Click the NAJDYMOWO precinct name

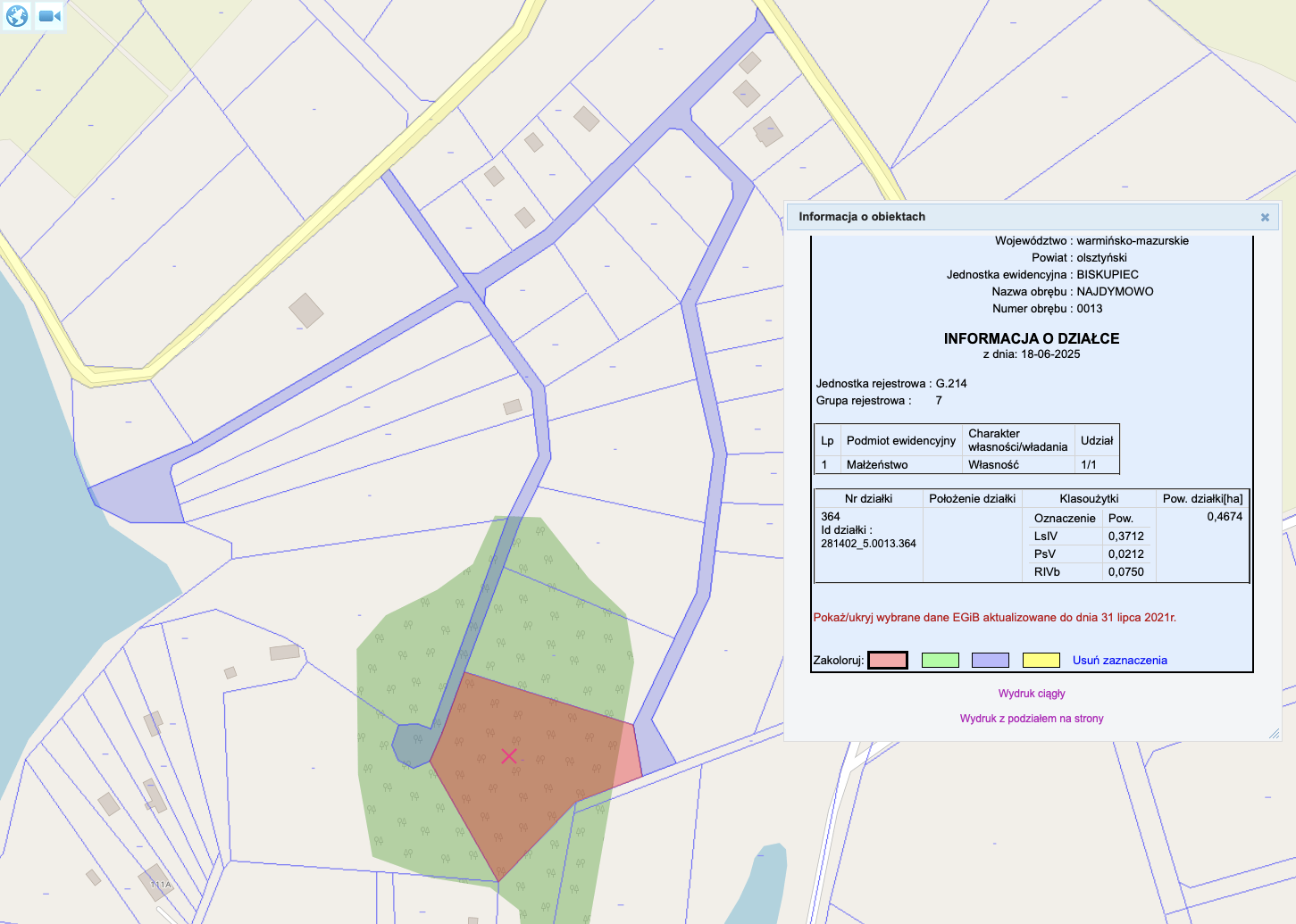pyautogui.click(x=1115, y=291)
